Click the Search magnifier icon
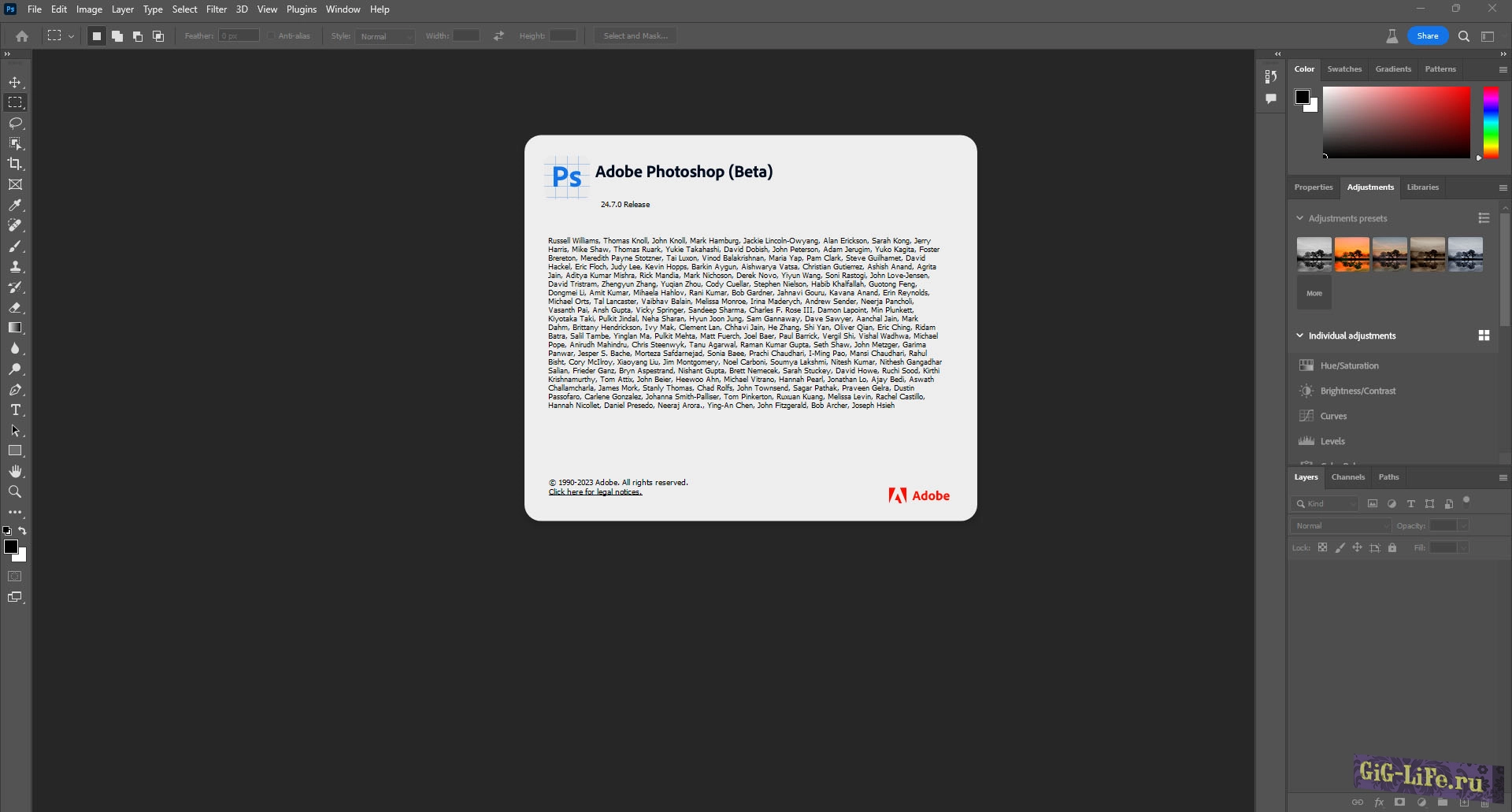Image resolution: width=1512 pixels, height=812 pixels. 1464,36
